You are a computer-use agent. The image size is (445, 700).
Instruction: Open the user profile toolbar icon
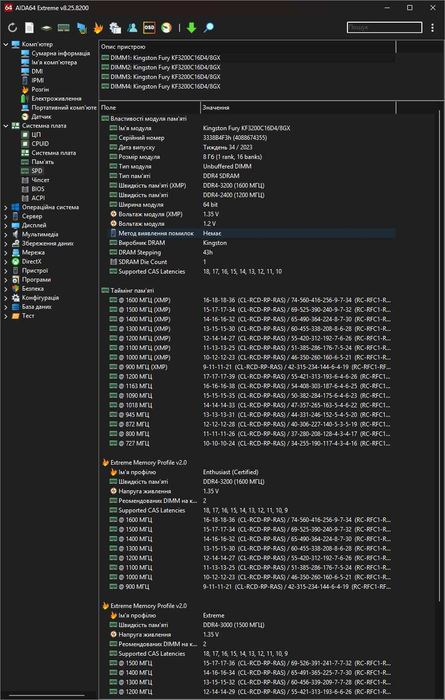click(132, 28)
